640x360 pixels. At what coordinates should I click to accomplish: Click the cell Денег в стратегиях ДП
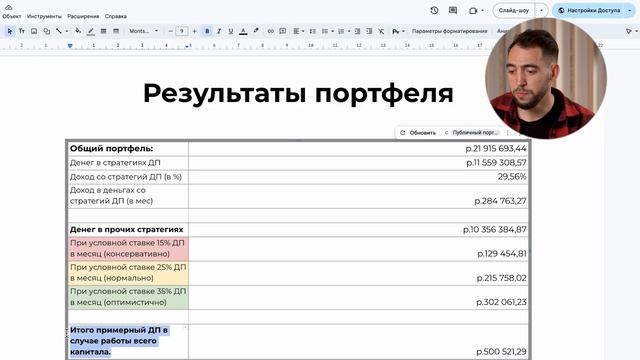[127, 163]
